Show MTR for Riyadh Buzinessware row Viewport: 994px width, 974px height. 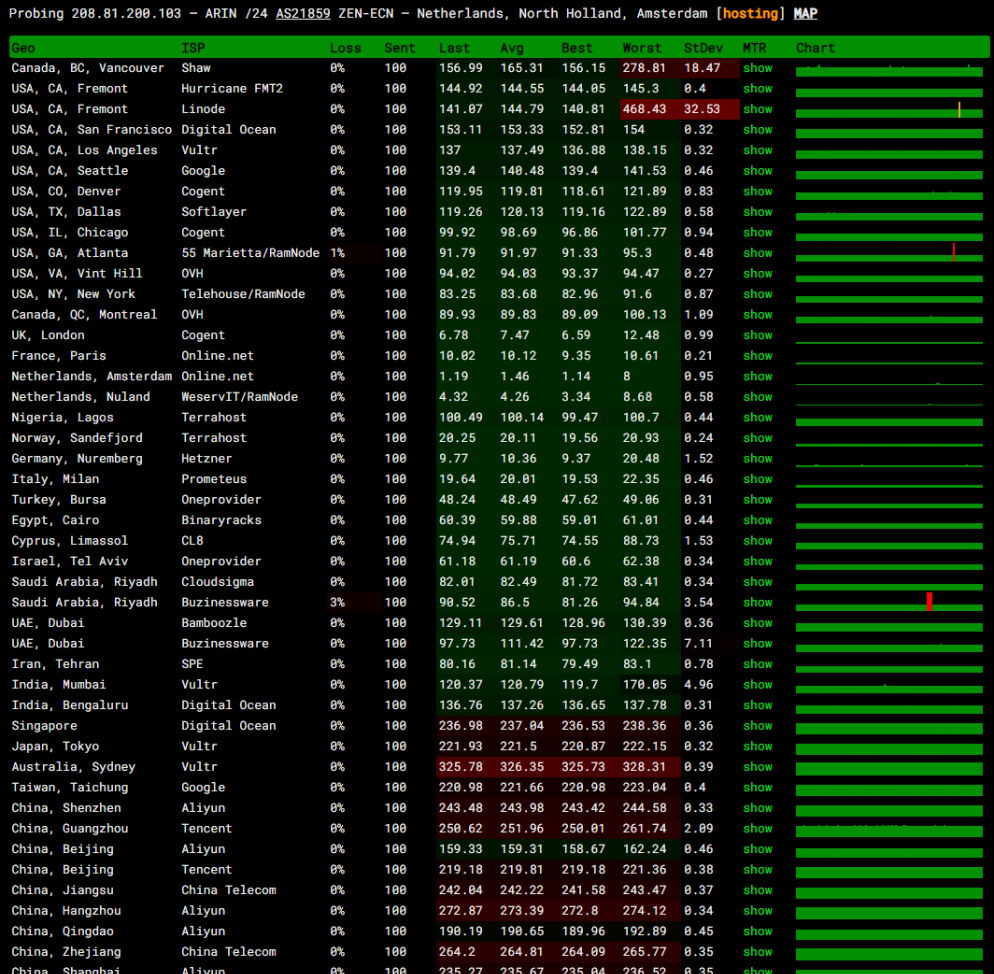pos(758,602)
